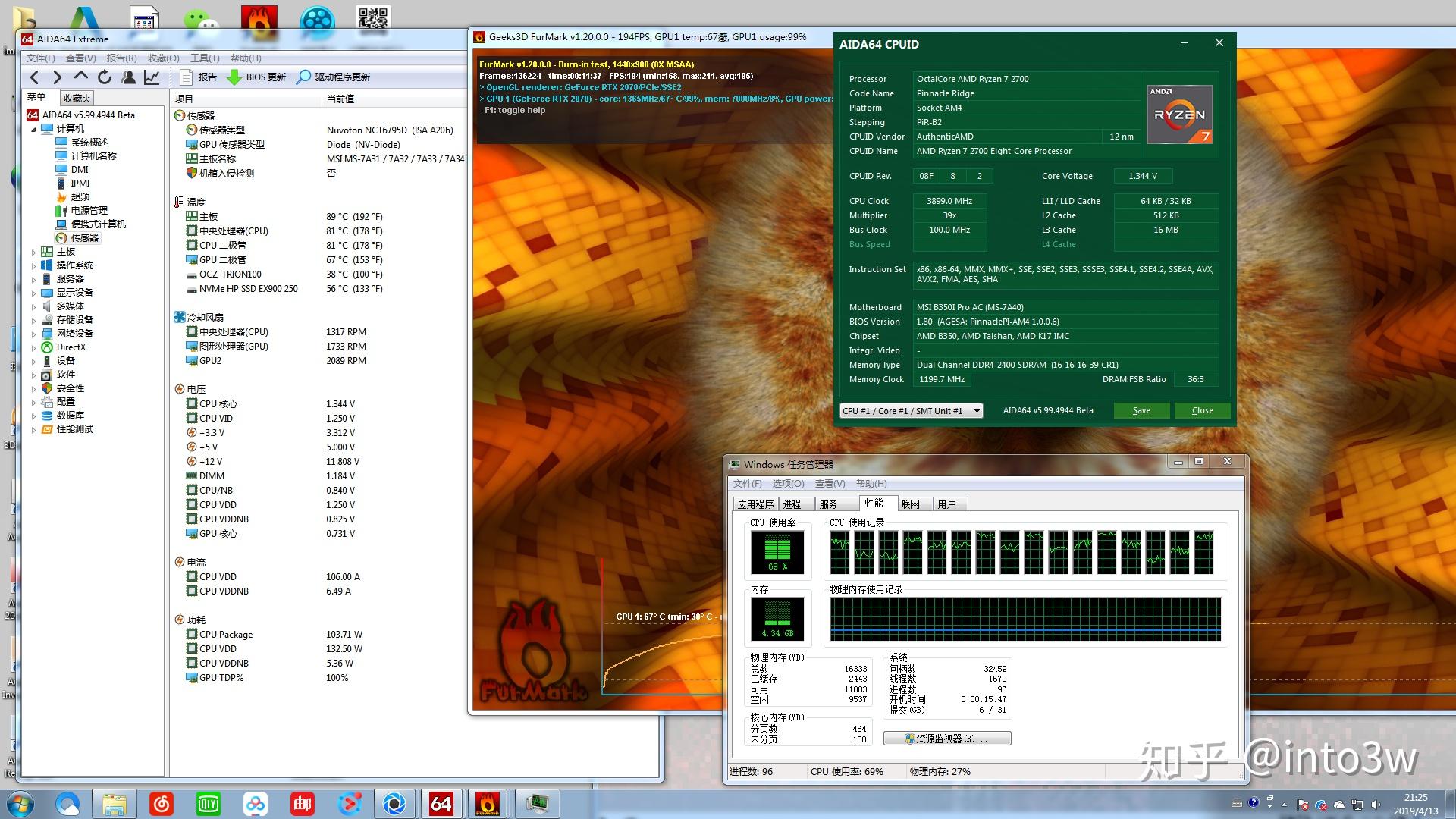This screenshot has width=1456, height=819.
Task: Switch to AIDA64 via taskbar 64 icon
Action: pyautogui.click(x=441, y=804)
